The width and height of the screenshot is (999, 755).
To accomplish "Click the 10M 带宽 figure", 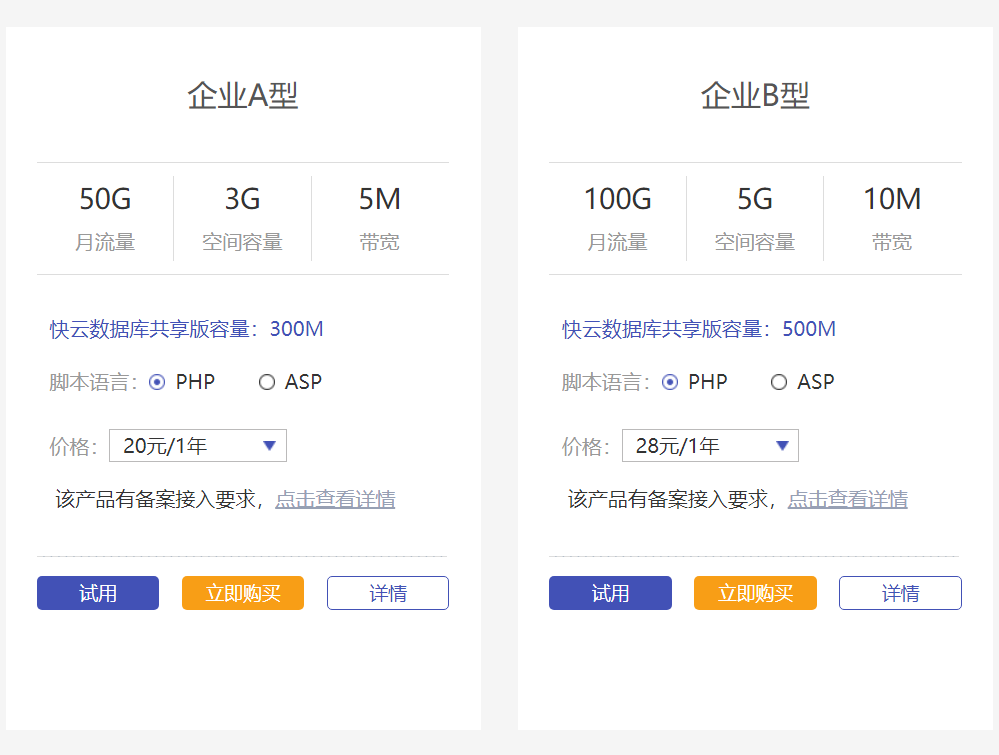I will [892, 200].
